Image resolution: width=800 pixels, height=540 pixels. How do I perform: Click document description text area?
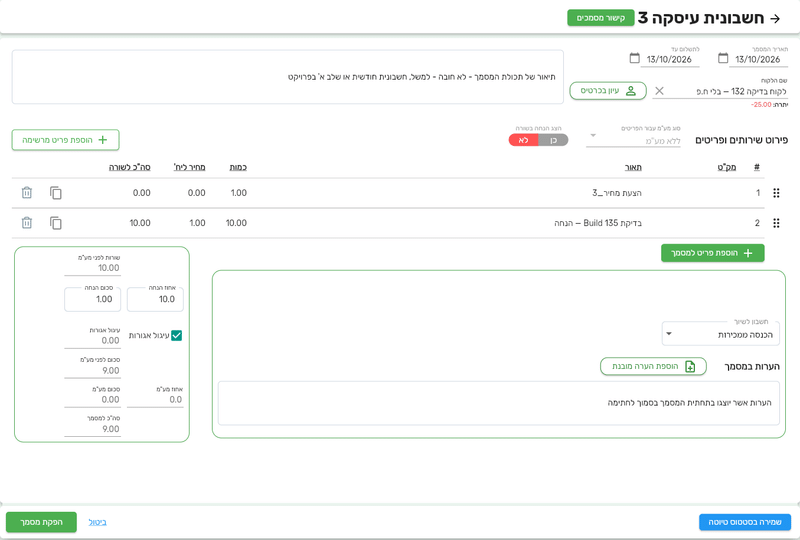coord(288,77)
